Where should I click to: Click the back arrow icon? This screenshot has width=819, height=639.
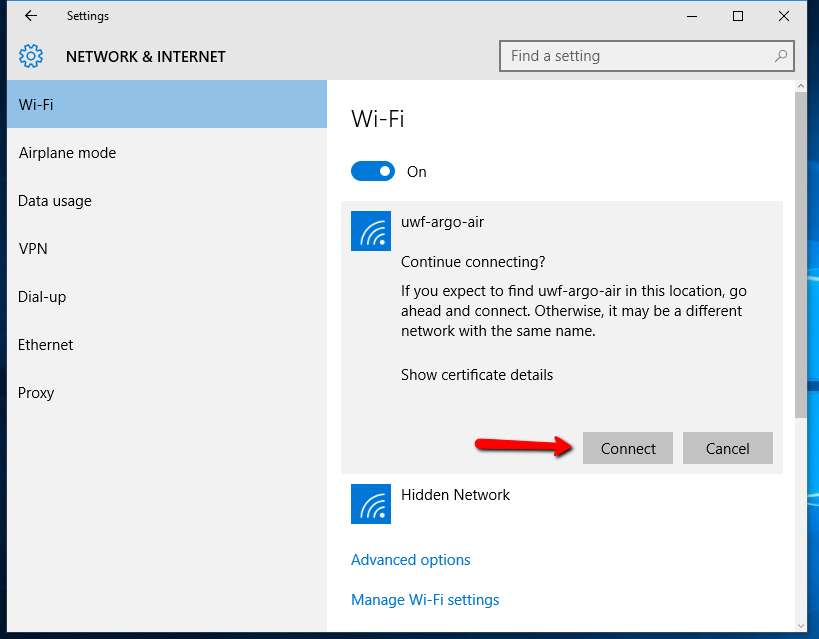[x=31, y=16]
